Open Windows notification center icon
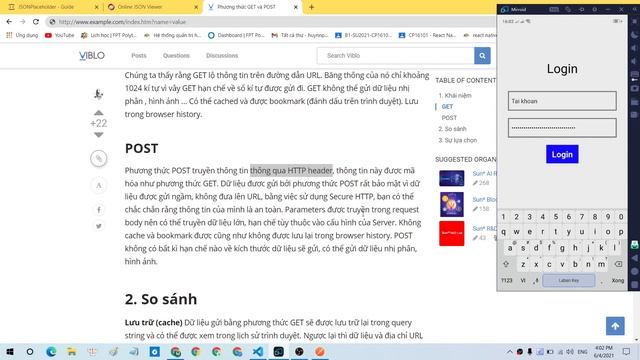The height and width of the screenshot is (360, 640). point(627,351)
